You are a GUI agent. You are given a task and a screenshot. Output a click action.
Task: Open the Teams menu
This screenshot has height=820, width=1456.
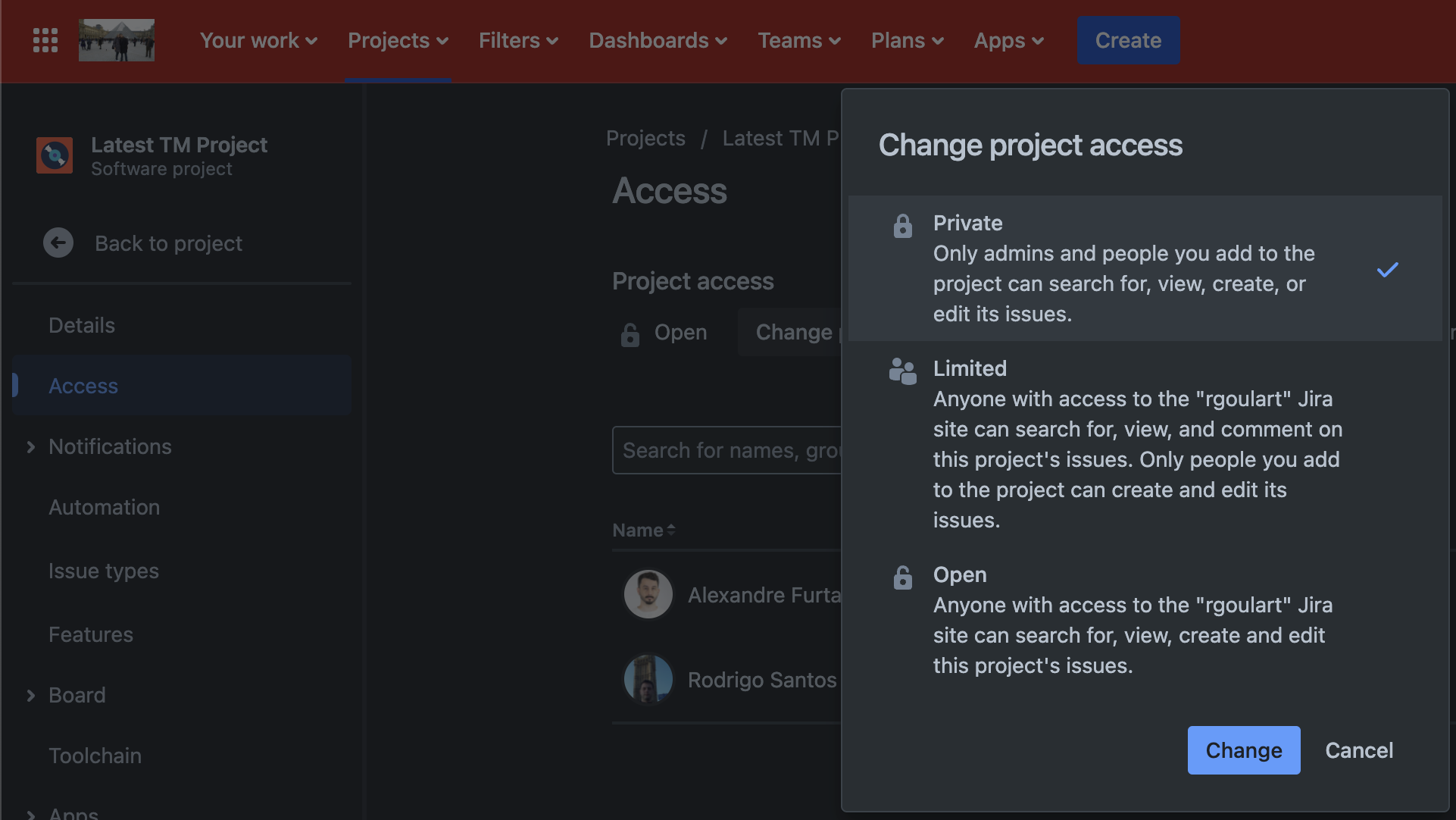[798, 40]
